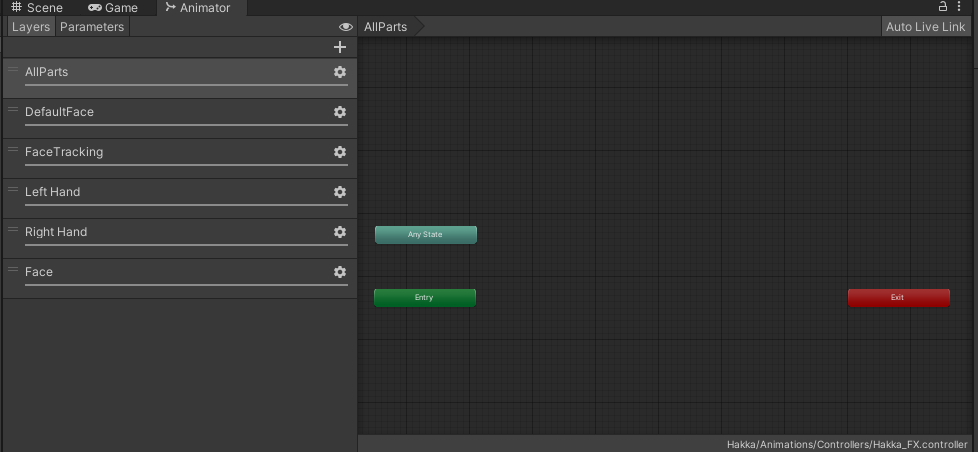Image resolution: width=978 pixels, height=452 pixels.
Task: Open settings gear for AllParts layer
Action: tap(339, 72)
